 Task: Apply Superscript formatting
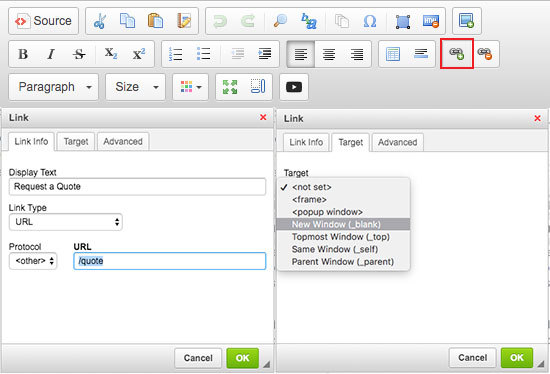[x=139, y=54]
